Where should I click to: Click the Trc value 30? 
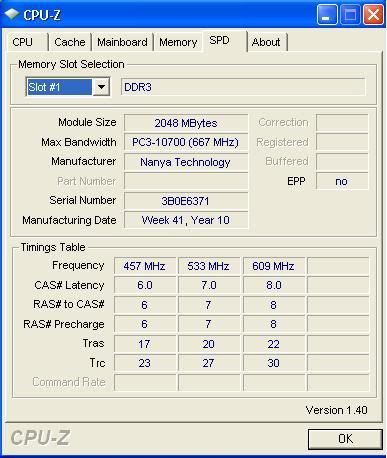pyautogui.click(x=274, y=363)
